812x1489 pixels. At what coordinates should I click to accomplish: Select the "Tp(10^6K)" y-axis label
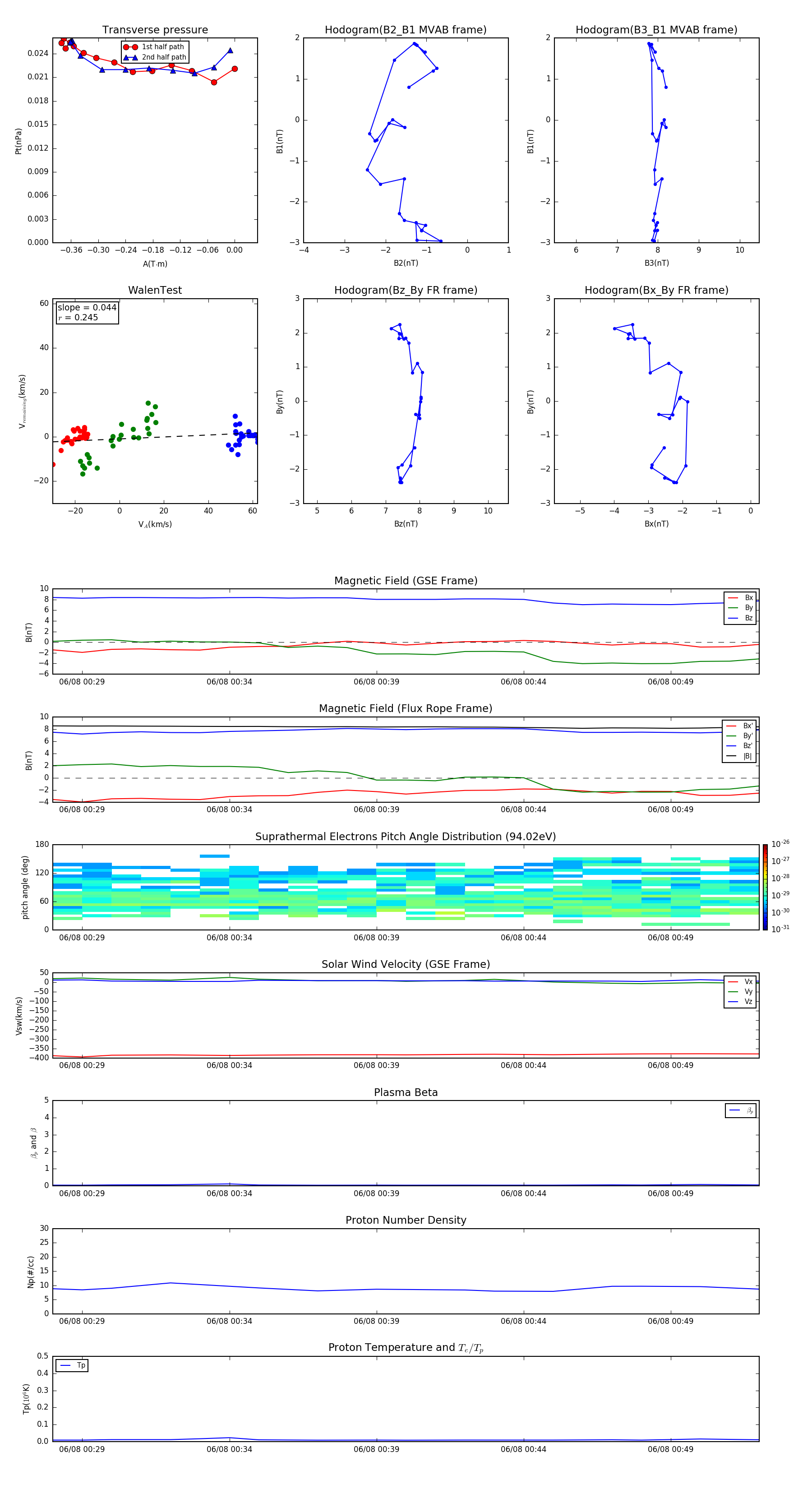tap(26, 1399)
